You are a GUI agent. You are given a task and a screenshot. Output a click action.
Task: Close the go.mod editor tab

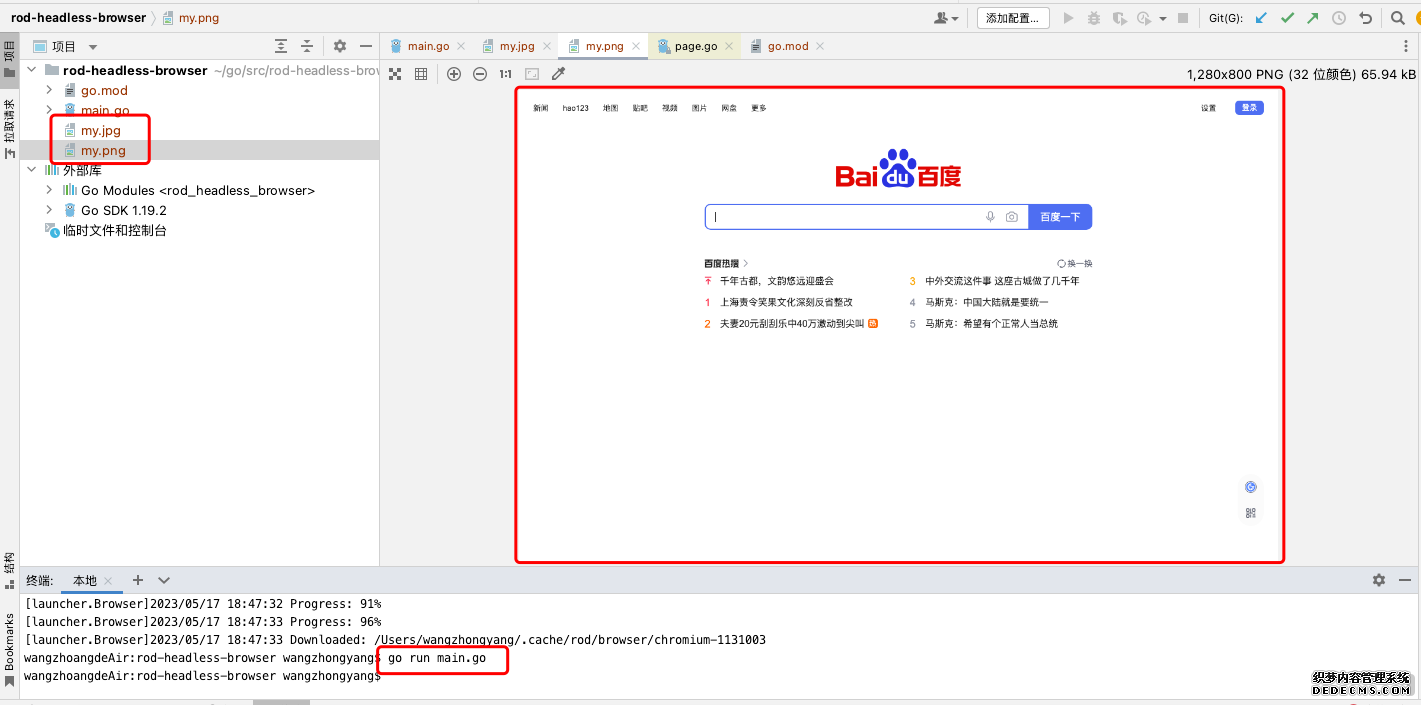click(x=820, y=46)
